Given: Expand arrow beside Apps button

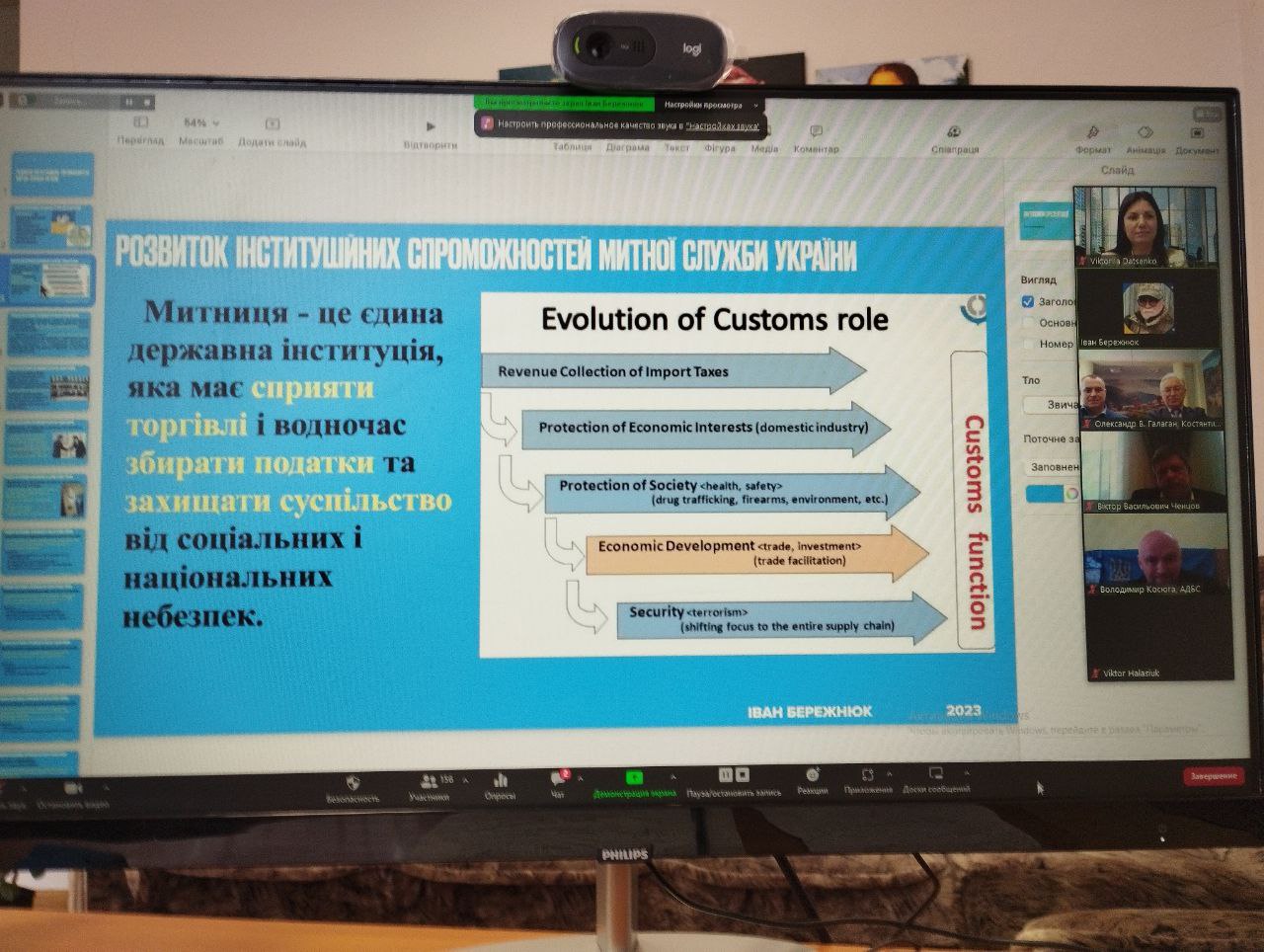Looking at the screenshot, I should (x=890, y=774).
